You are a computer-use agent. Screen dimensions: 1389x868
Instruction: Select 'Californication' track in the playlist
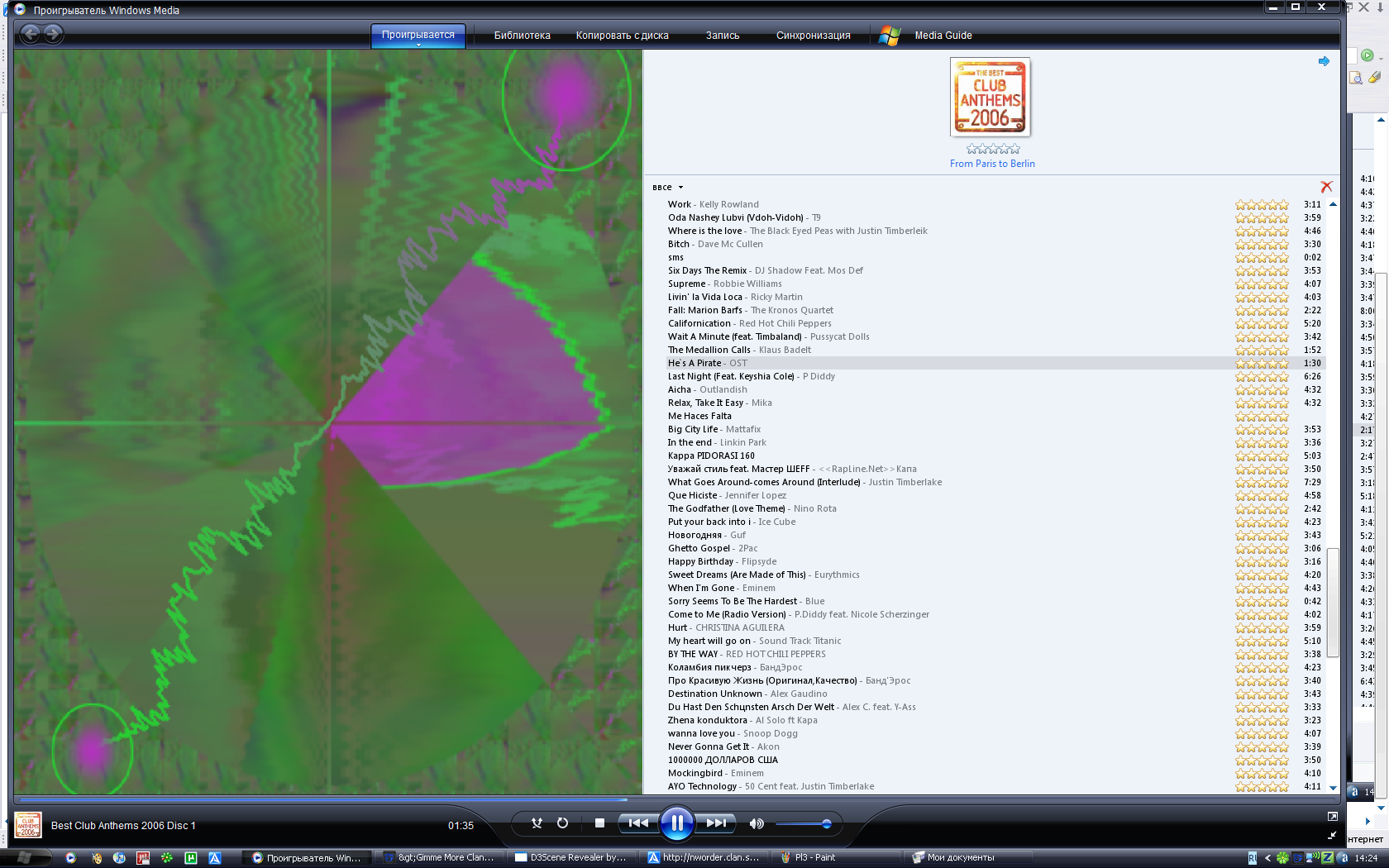[699, 323]
